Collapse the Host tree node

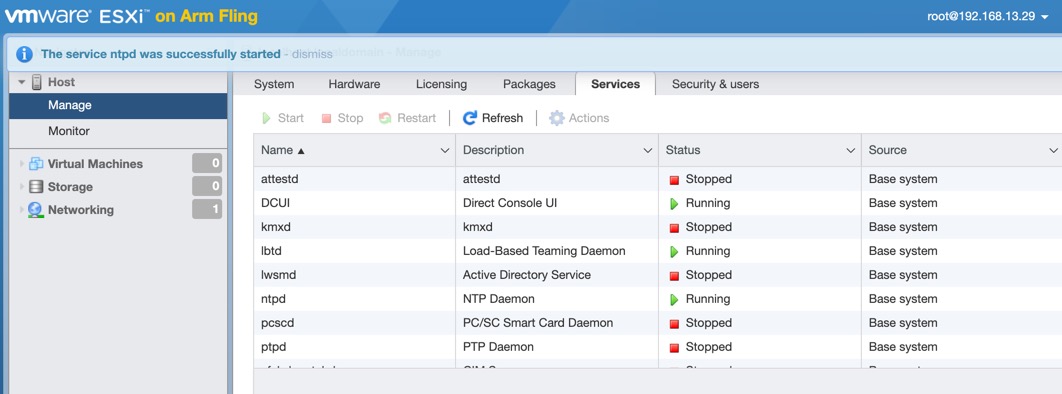pos(21,82)
